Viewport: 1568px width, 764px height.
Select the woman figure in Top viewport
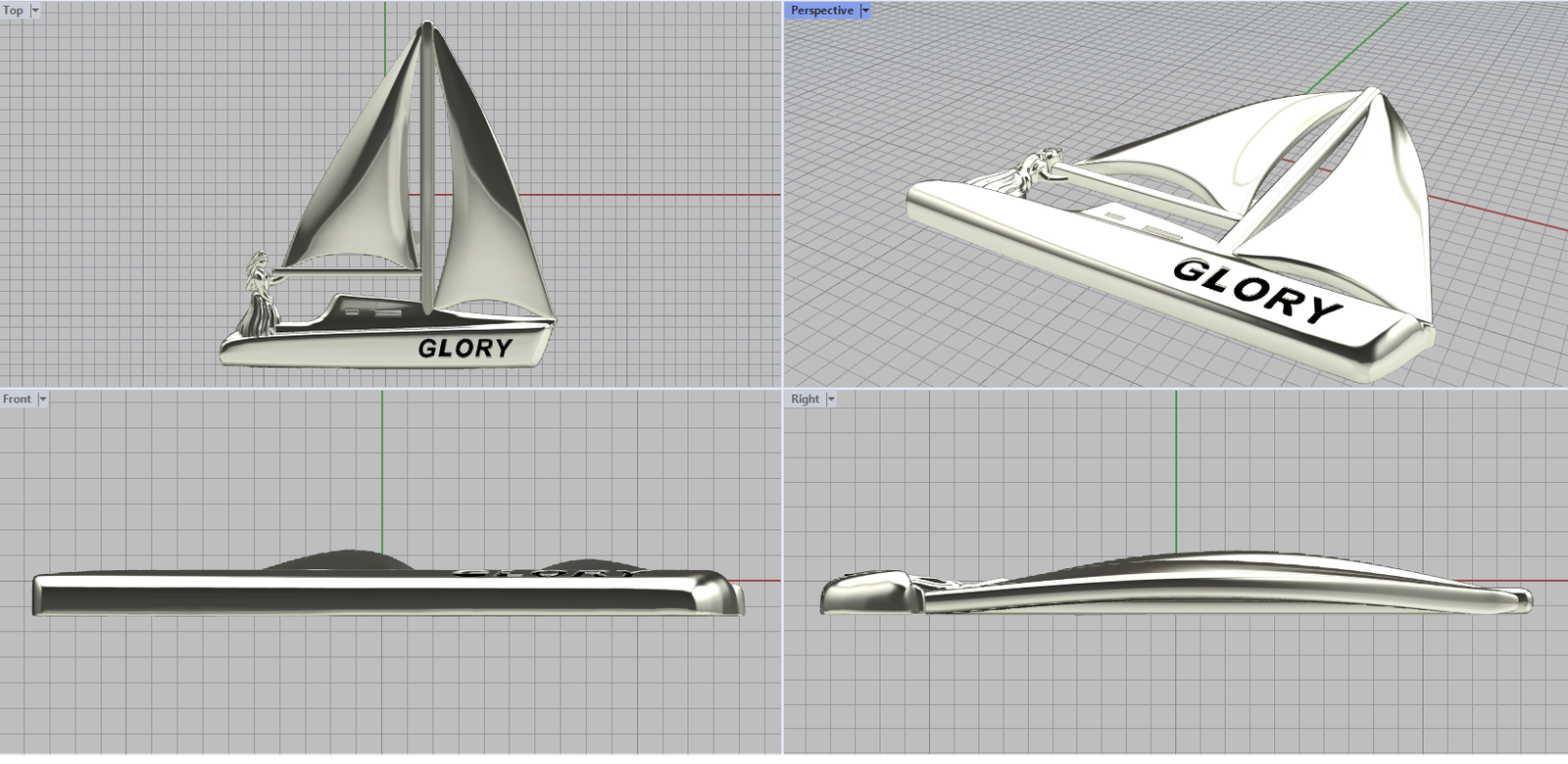pos(261,294)
